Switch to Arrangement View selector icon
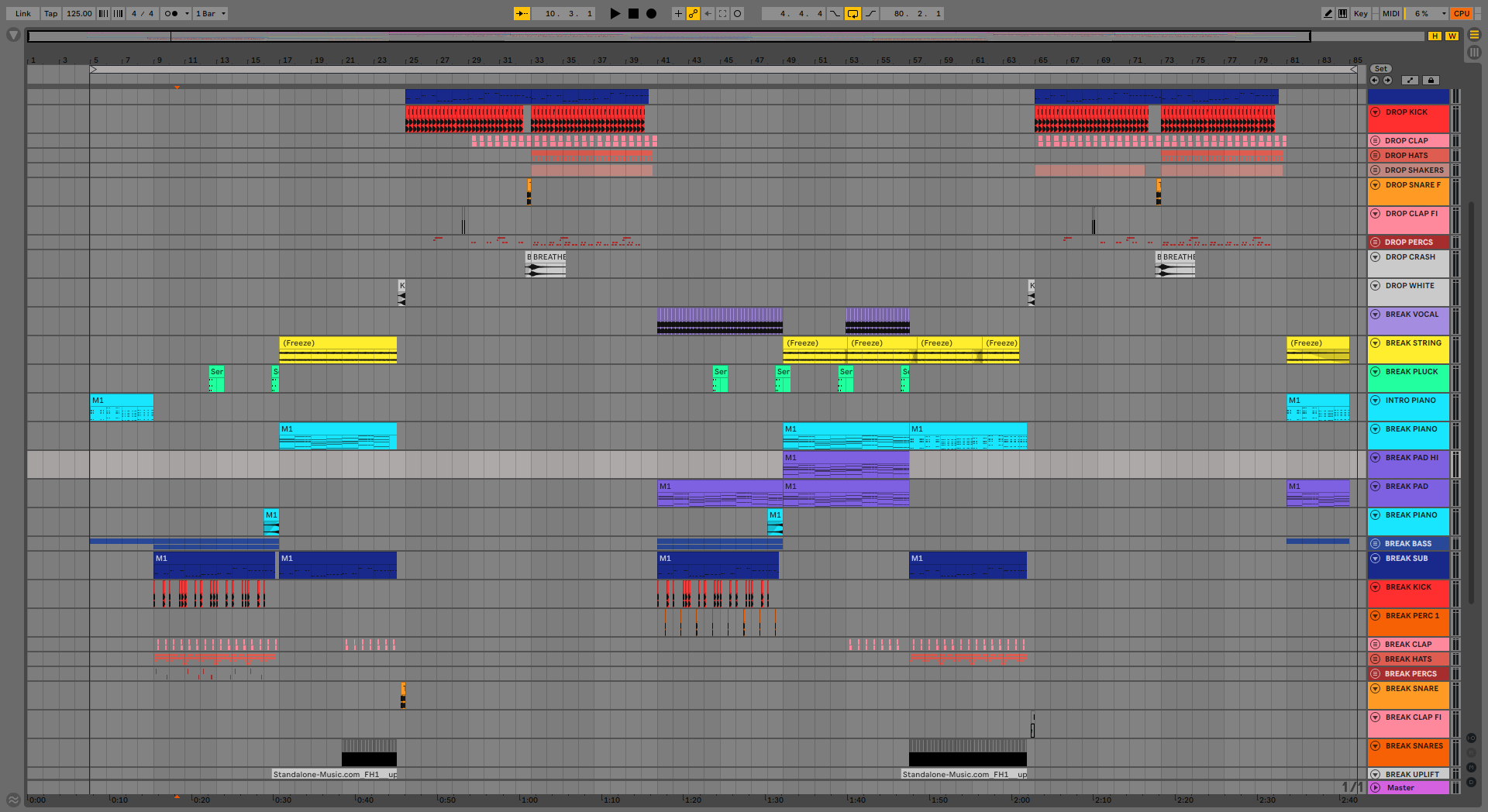Viewport: 1488px width, 812px height. pyautogui.click(x=1474, y=34)
